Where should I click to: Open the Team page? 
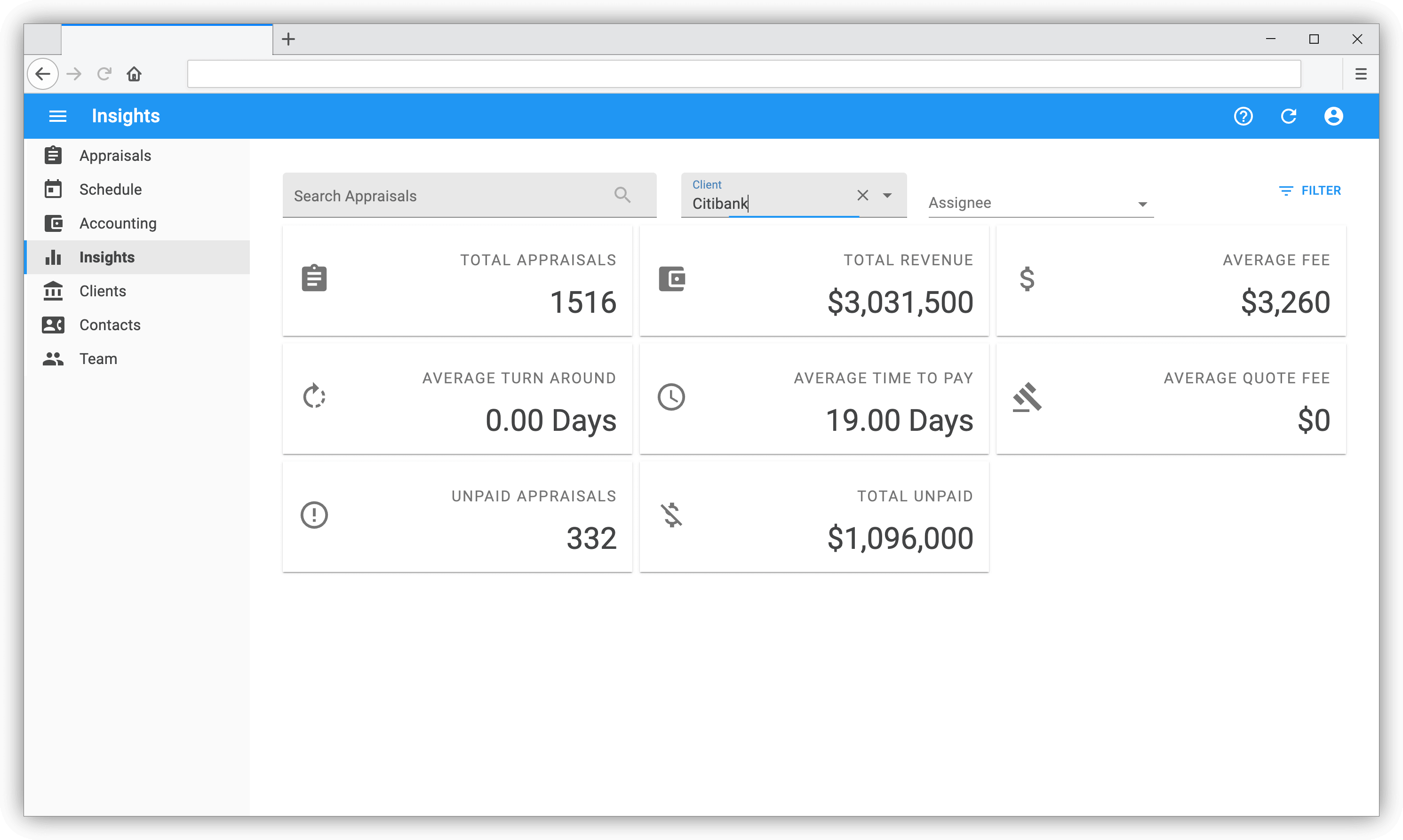98,359
